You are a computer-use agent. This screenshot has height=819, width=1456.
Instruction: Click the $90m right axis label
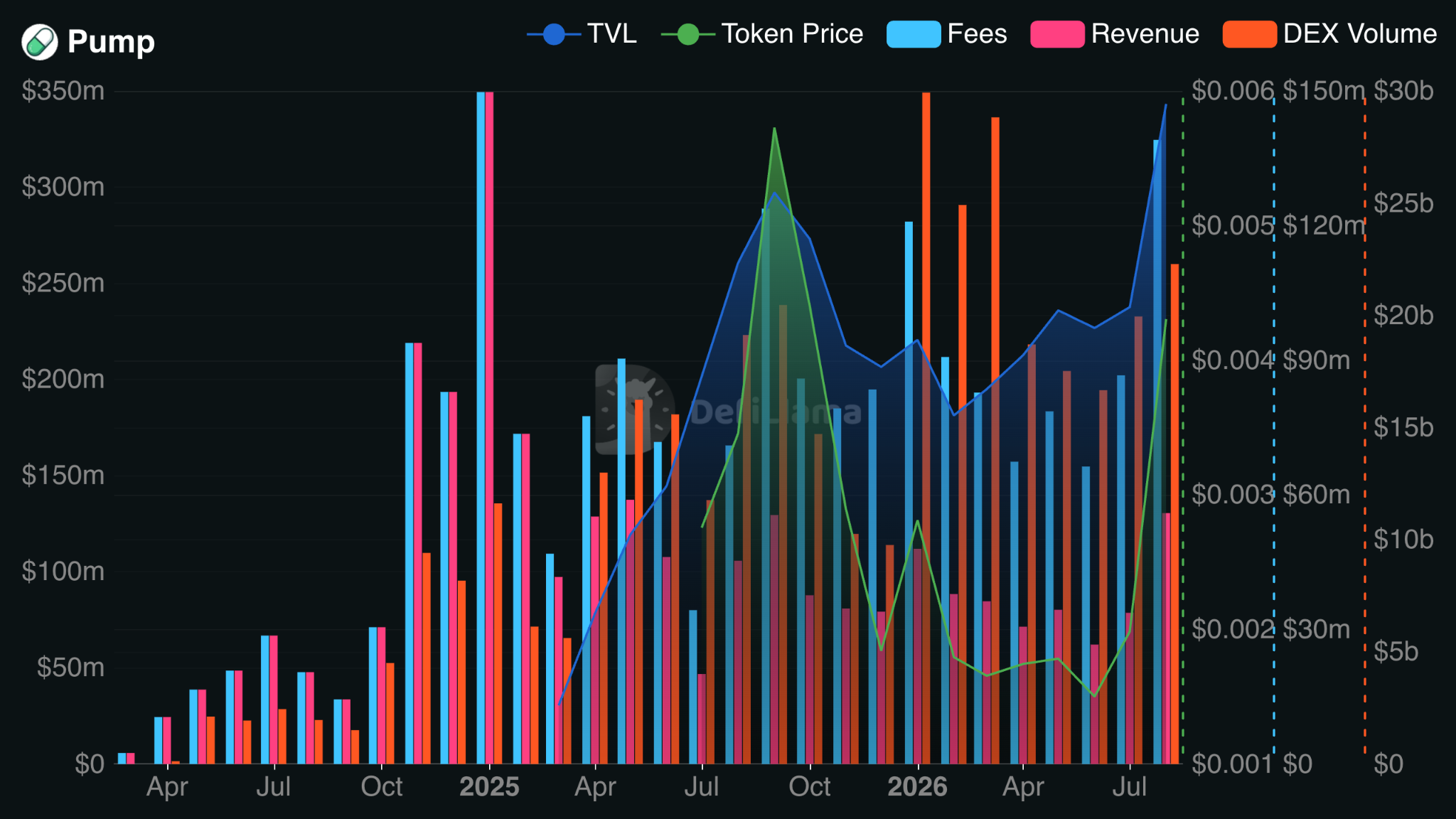pyautogui.click(x=1317, y=360)
